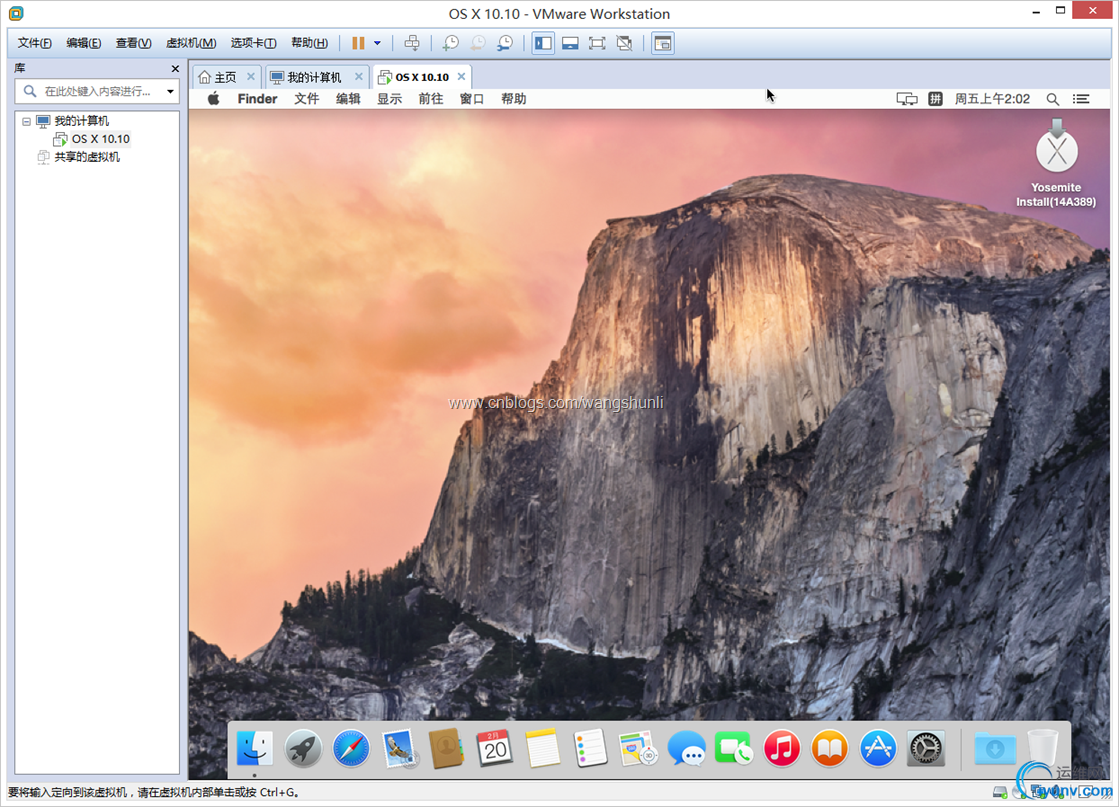
Task: Open Launchpad in the Dock
Action: [303, 748]
